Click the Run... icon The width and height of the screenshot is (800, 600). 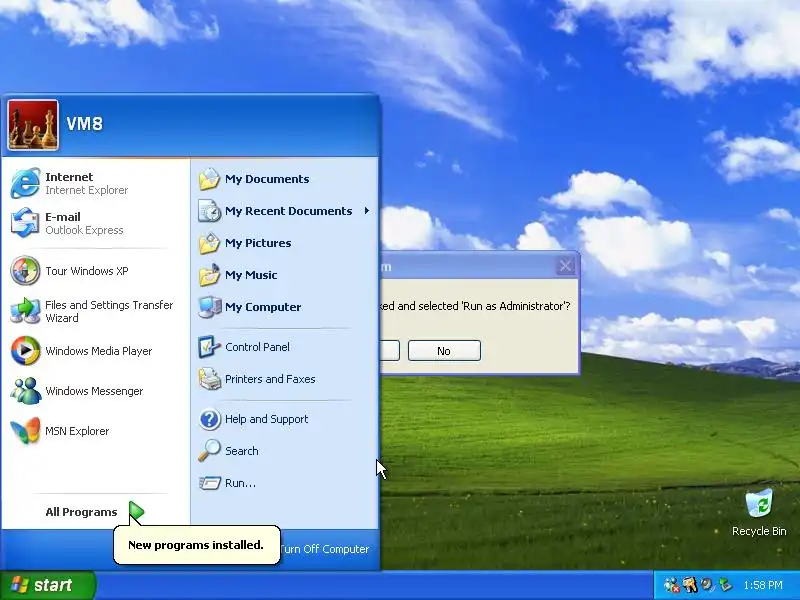209,483
